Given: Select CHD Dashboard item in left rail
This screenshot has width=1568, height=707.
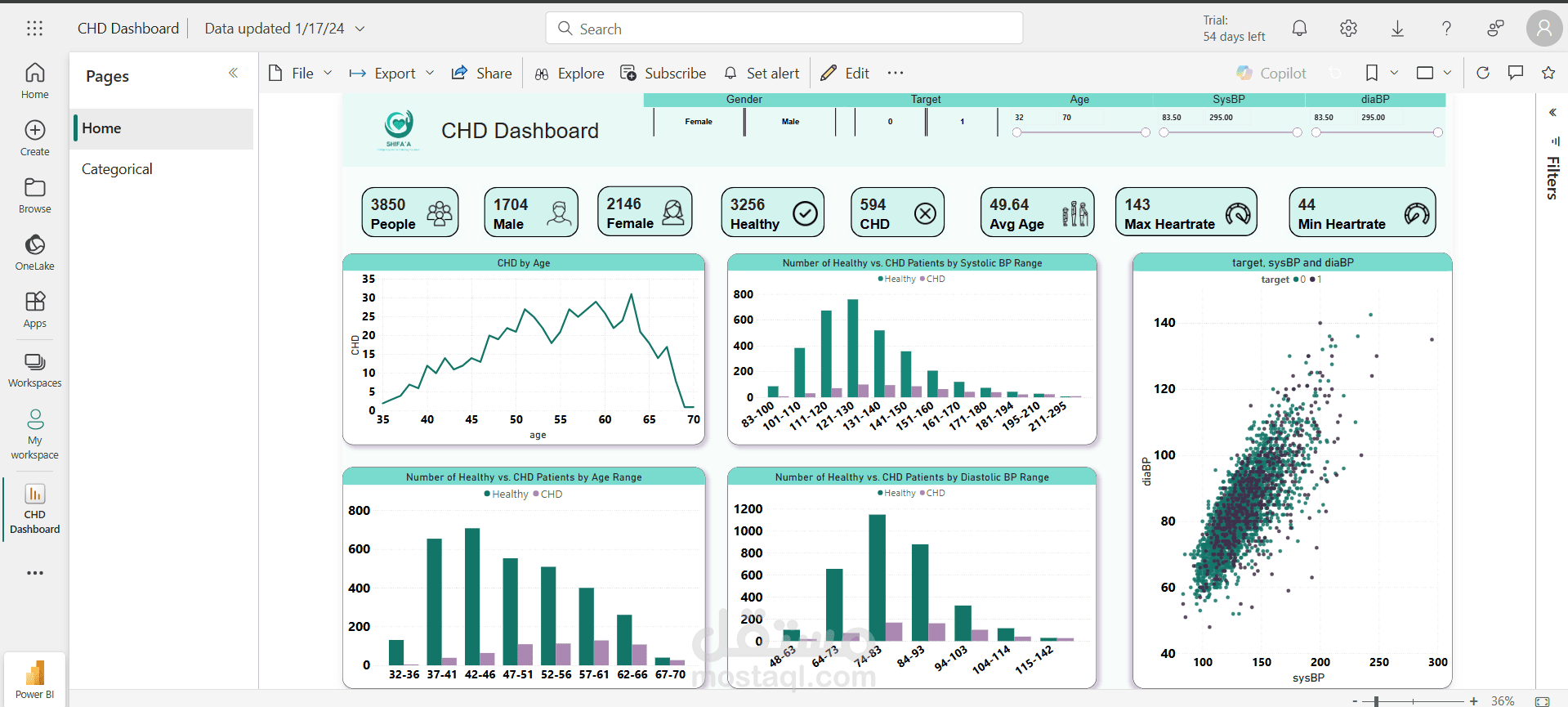Looking at the screenshot, I should click(34, 508).
